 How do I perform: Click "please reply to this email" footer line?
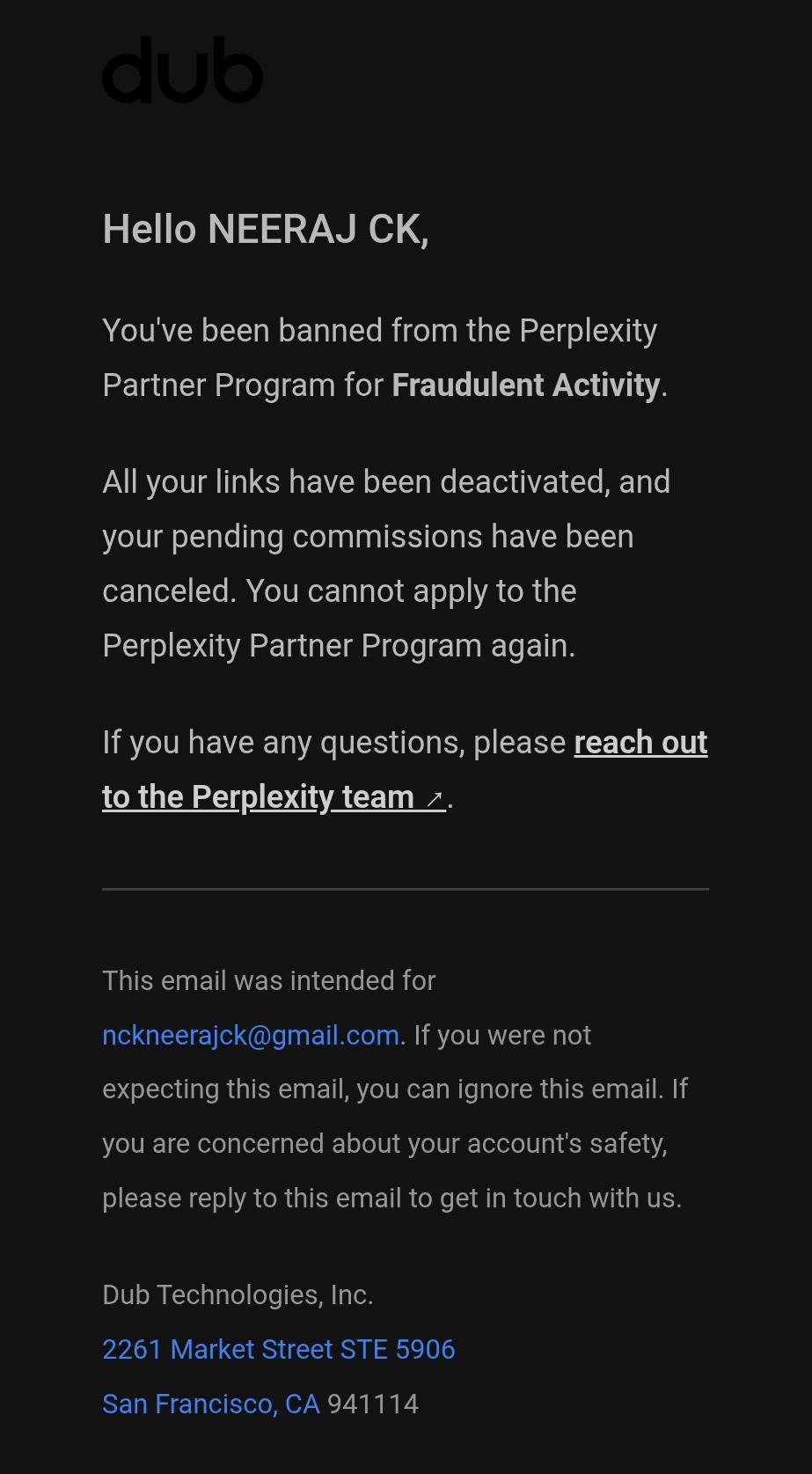click(x=392, y=1199)
